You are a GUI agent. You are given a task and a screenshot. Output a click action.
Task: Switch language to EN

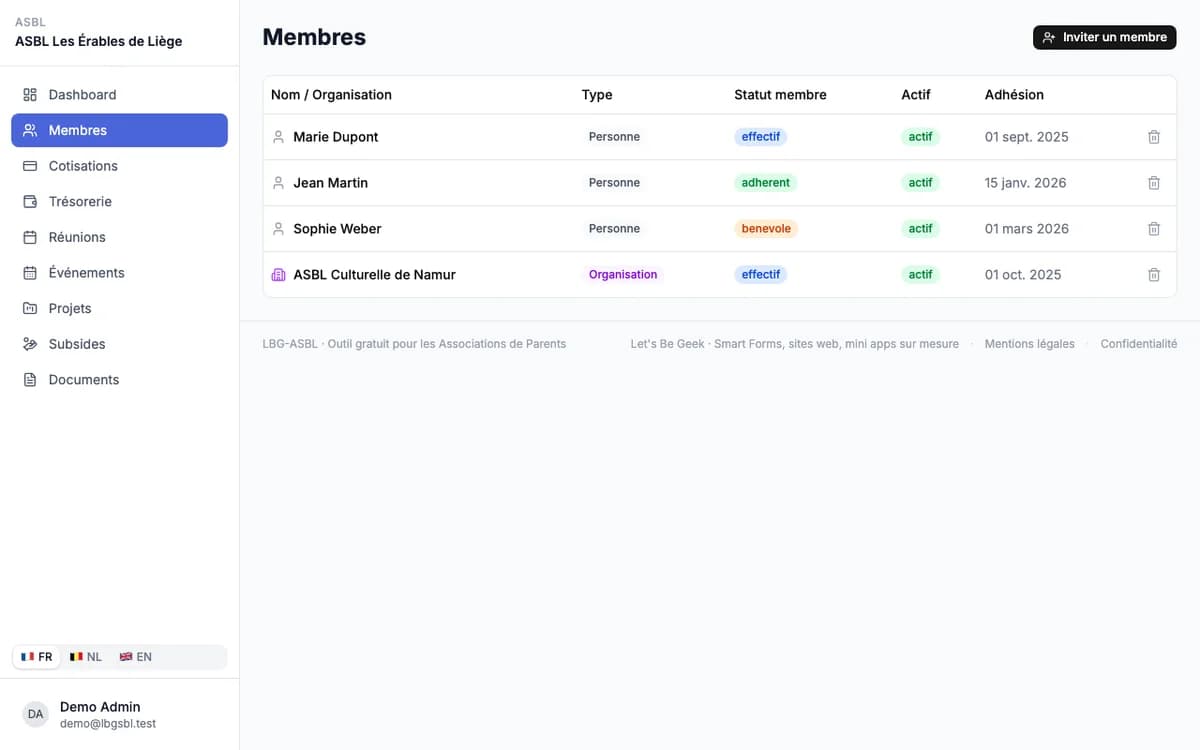tap(136, 657)
